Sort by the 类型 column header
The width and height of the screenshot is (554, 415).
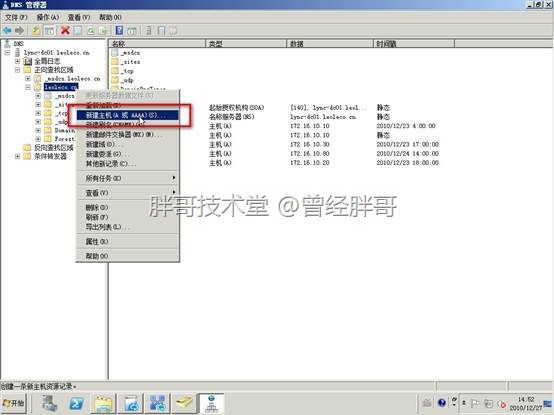[x=246, y=43]
